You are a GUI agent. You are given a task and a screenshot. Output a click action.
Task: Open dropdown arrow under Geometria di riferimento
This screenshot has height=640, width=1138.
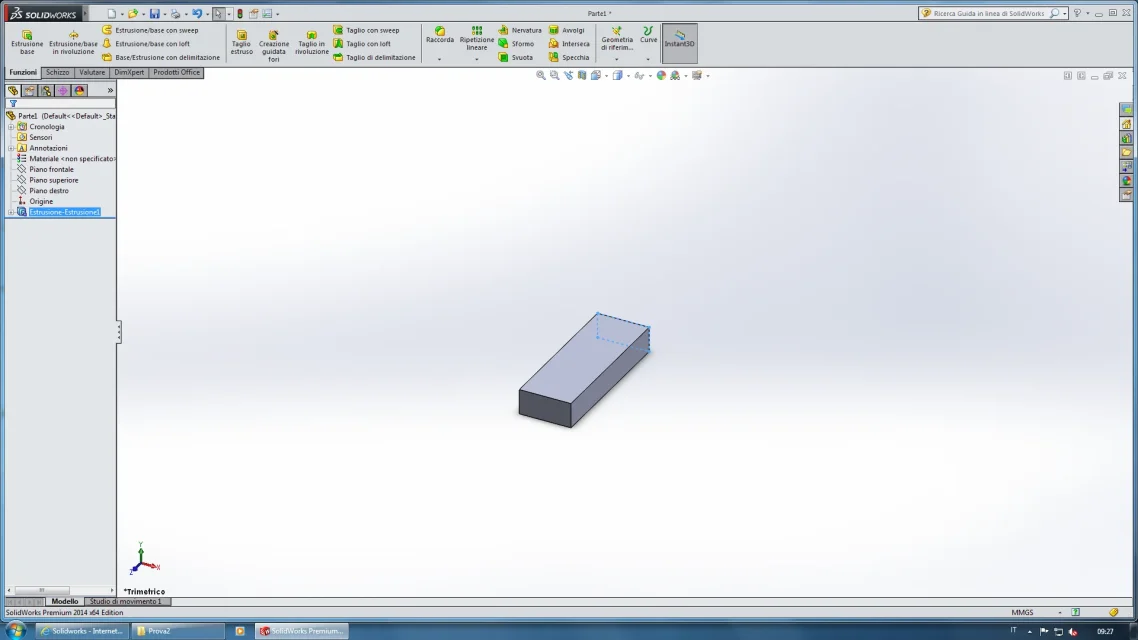pyautogui.click(x=617, y=60)
